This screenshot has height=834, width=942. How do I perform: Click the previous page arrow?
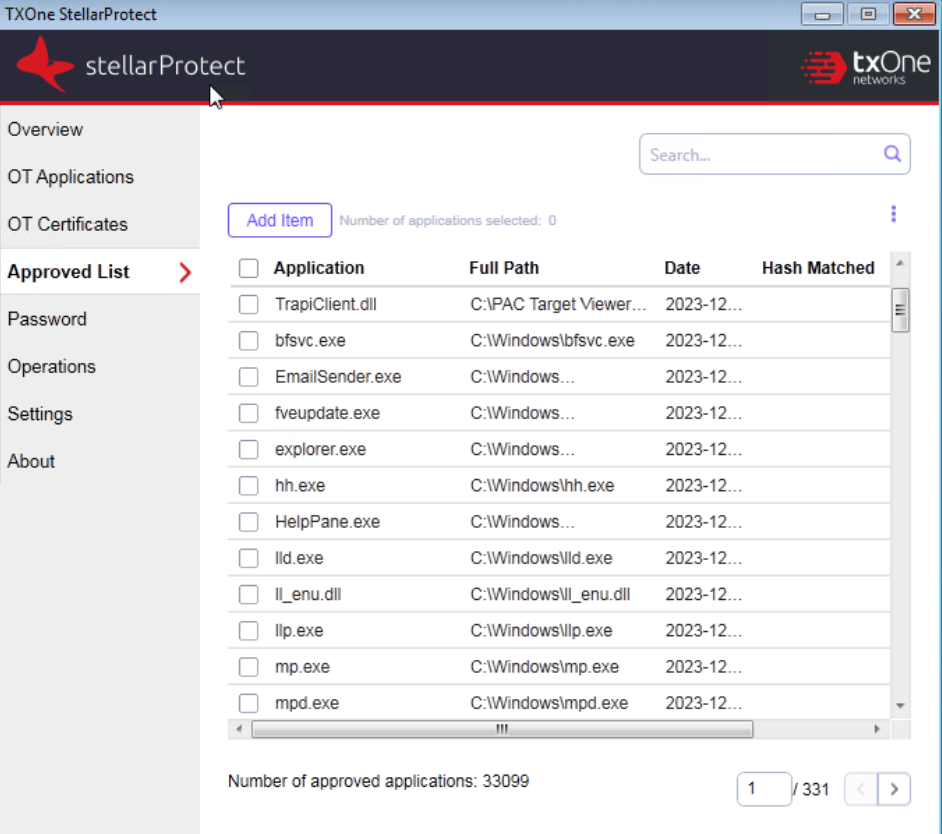pos(861,789)
